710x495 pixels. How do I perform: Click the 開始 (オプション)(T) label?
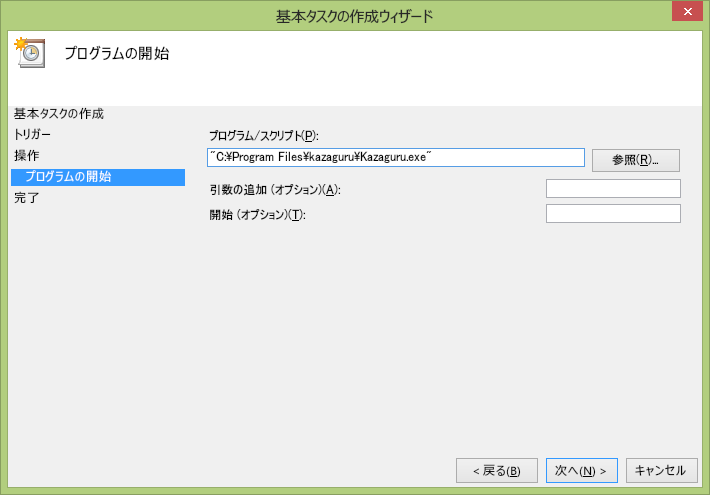258,215
